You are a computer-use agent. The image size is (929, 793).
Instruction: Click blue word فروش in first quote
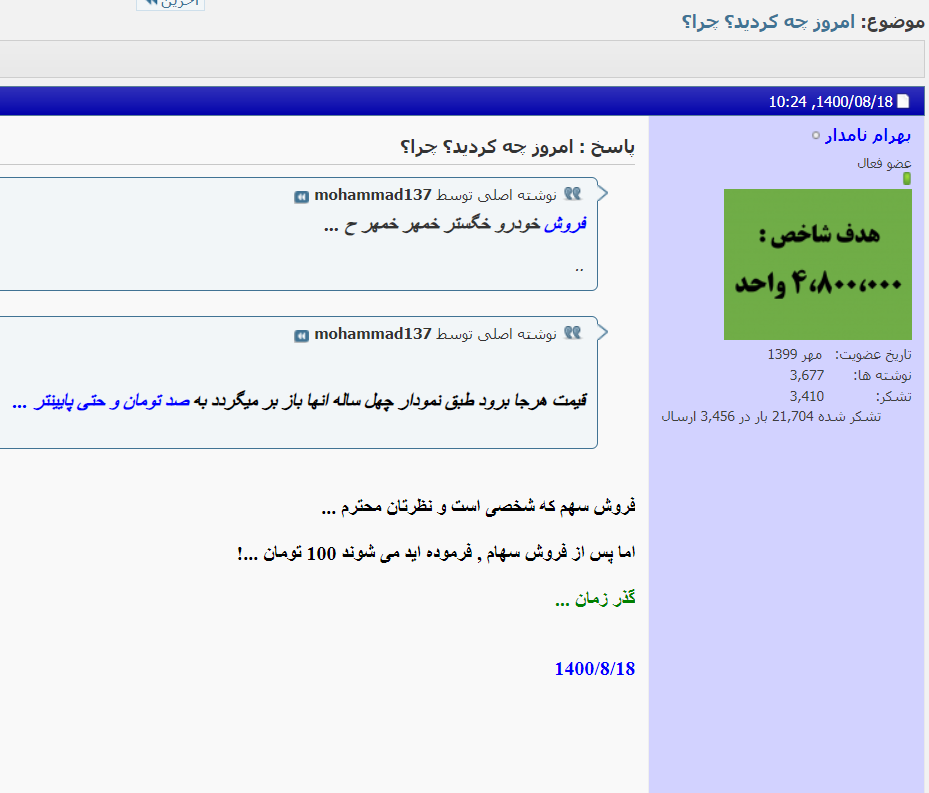566,224
